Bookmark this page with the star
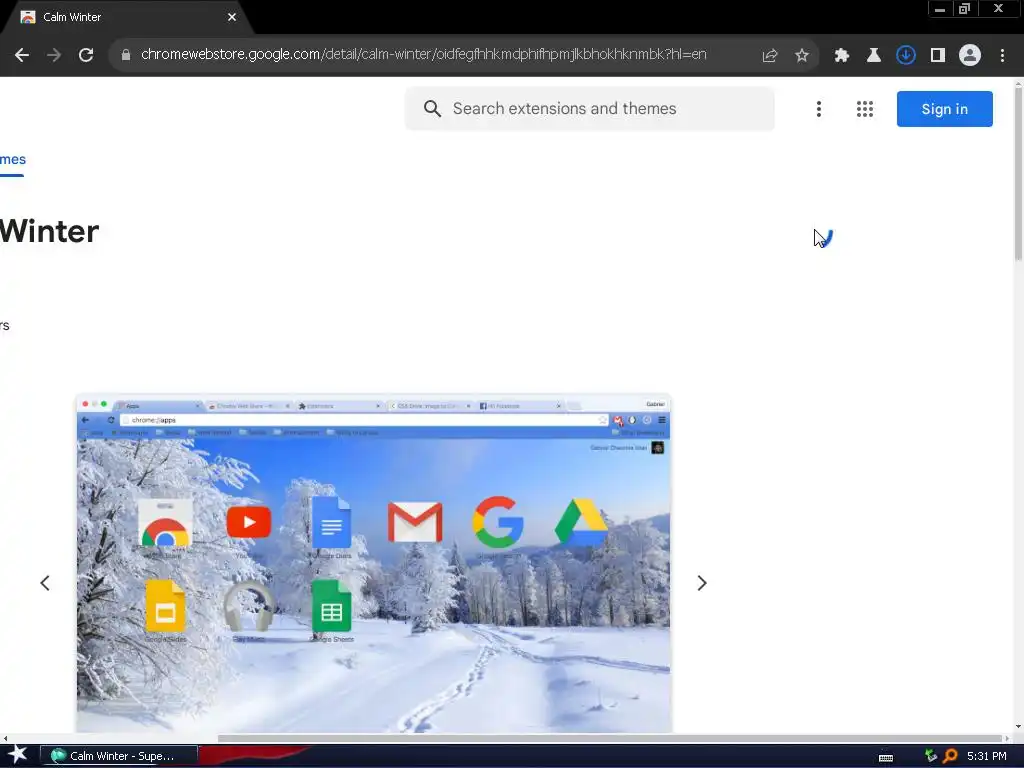Viewport: 1024px width, 768px height. 802,56
